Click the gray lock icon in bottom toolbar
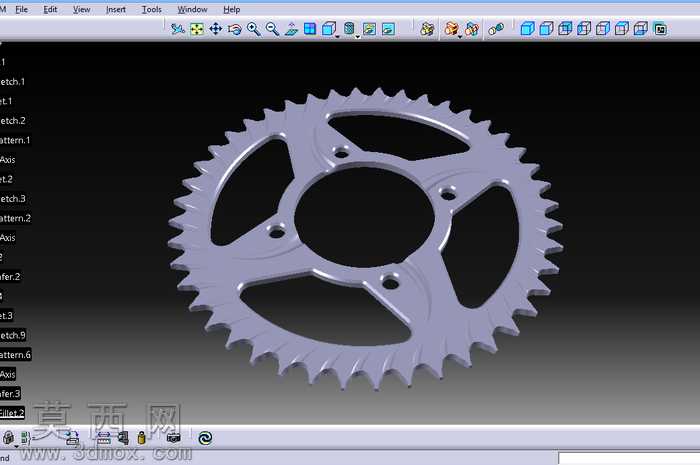The width and height of the screenshot is (700, 465). coord(8,438)
